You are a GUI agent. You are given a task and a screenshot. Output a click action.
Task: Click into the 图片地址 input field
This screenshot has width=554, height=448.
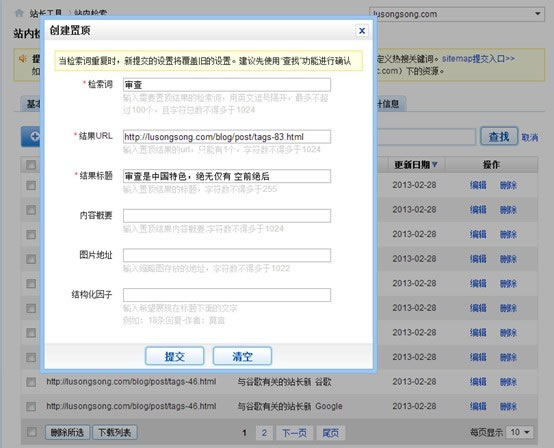pyautogui.click(x=227, y=255)
